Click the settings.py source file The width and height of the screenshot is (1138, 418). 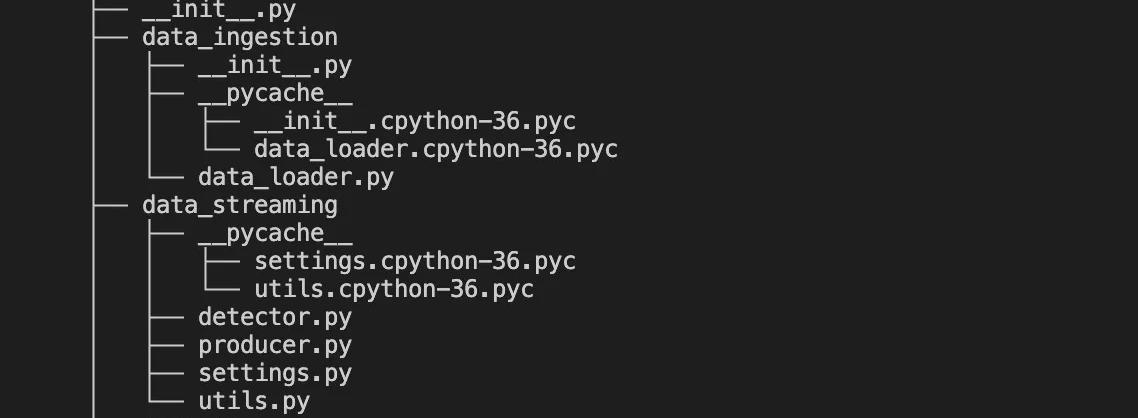point(275,373)
